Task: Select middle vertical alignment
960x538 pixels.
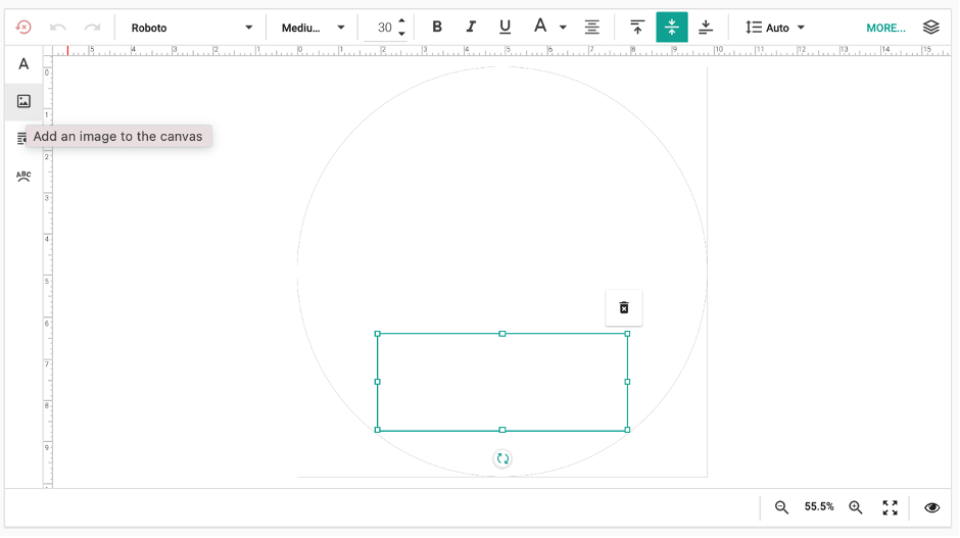Action: coord(672,27)
